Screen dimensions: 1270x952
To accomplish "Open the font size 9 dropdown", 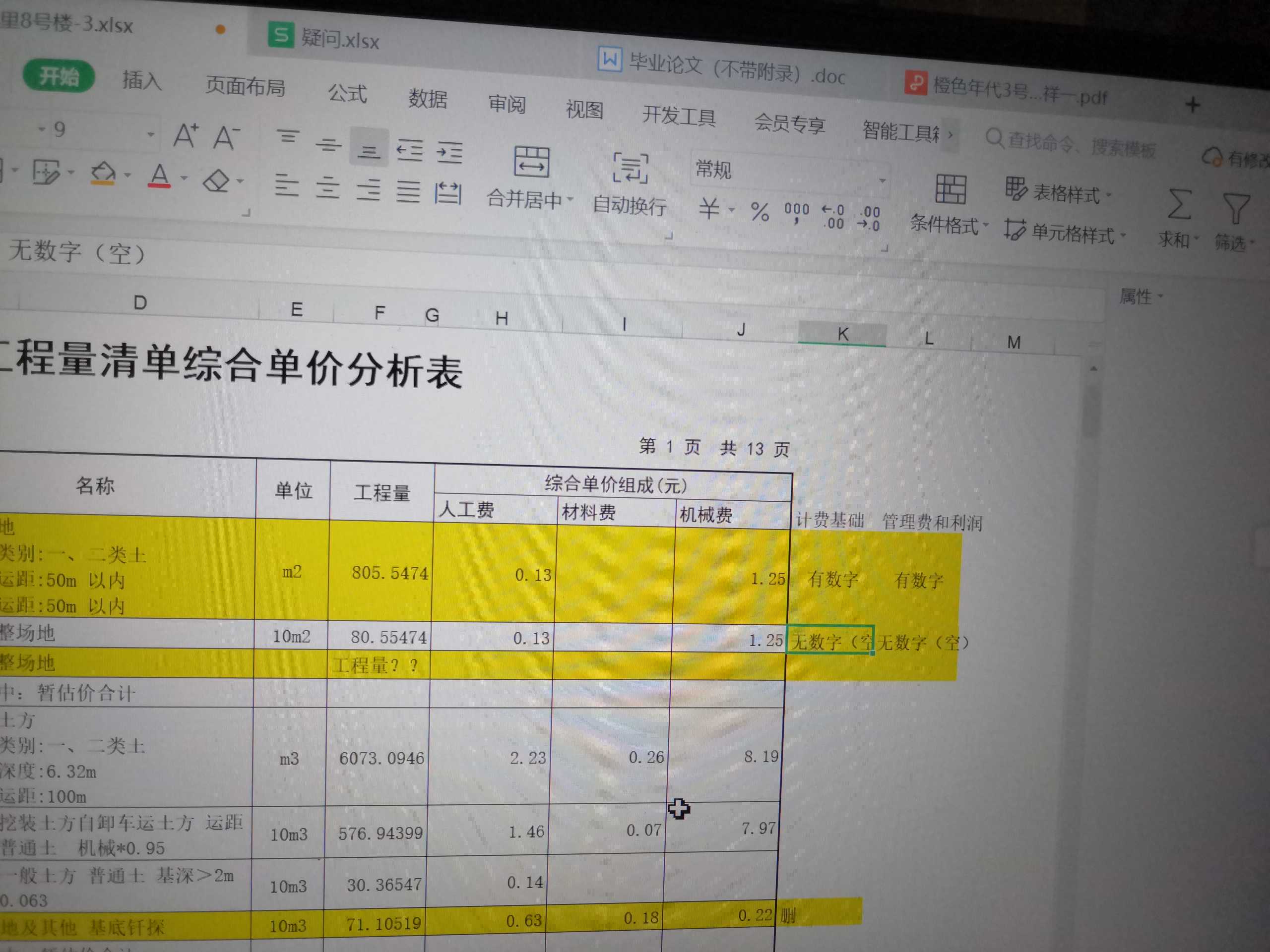I will tap(150, 134).
